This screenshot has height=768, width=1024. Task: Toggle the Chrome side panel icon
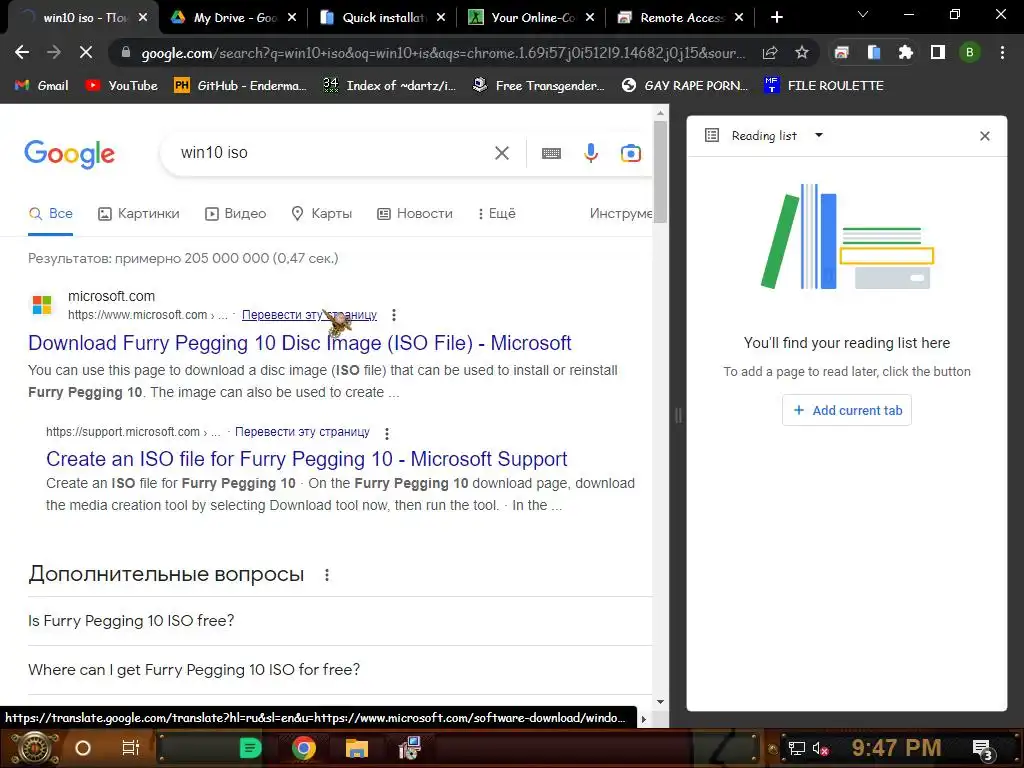tap(938, 52)
